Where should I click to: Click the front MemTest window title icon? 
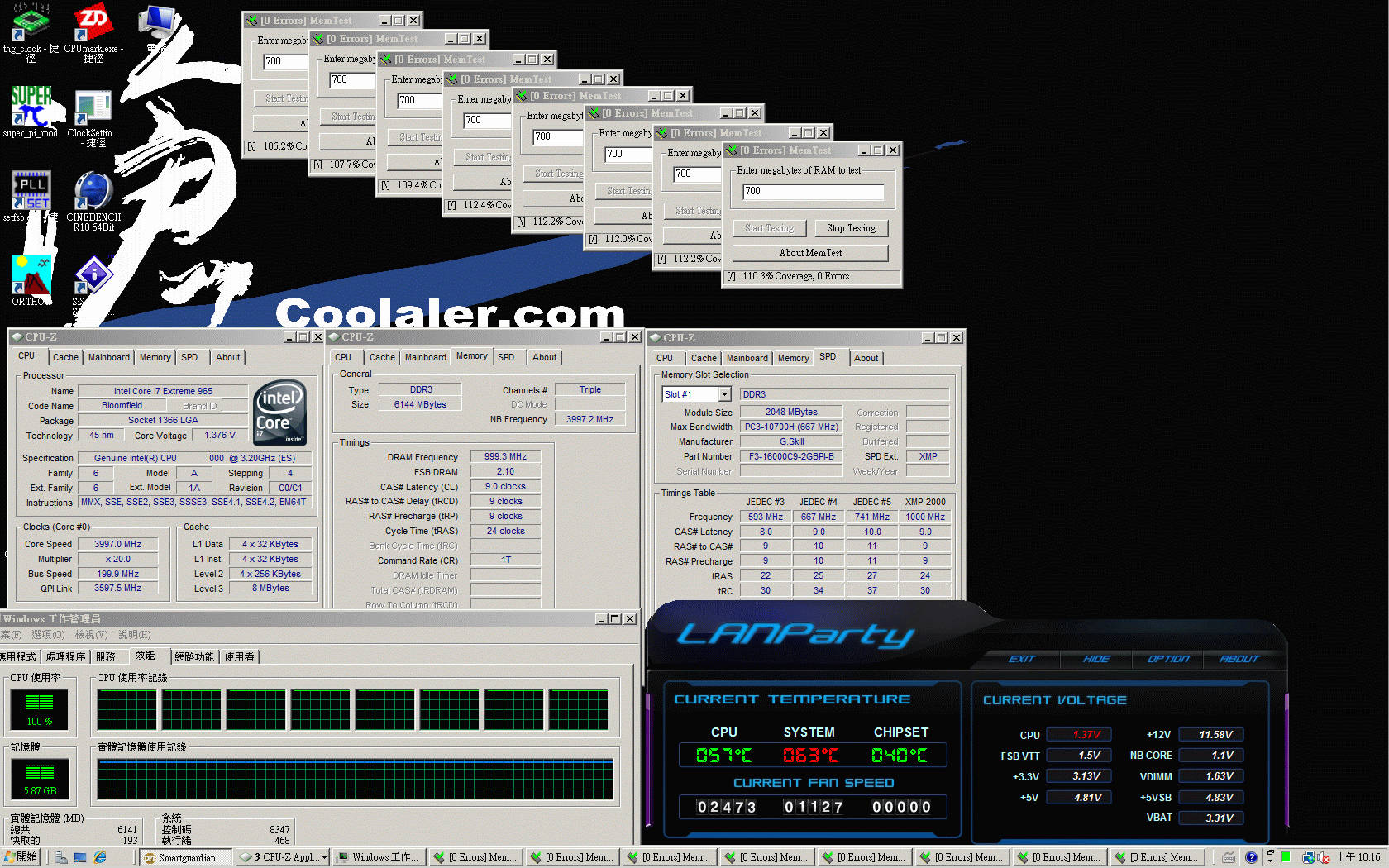coord(731,150)
